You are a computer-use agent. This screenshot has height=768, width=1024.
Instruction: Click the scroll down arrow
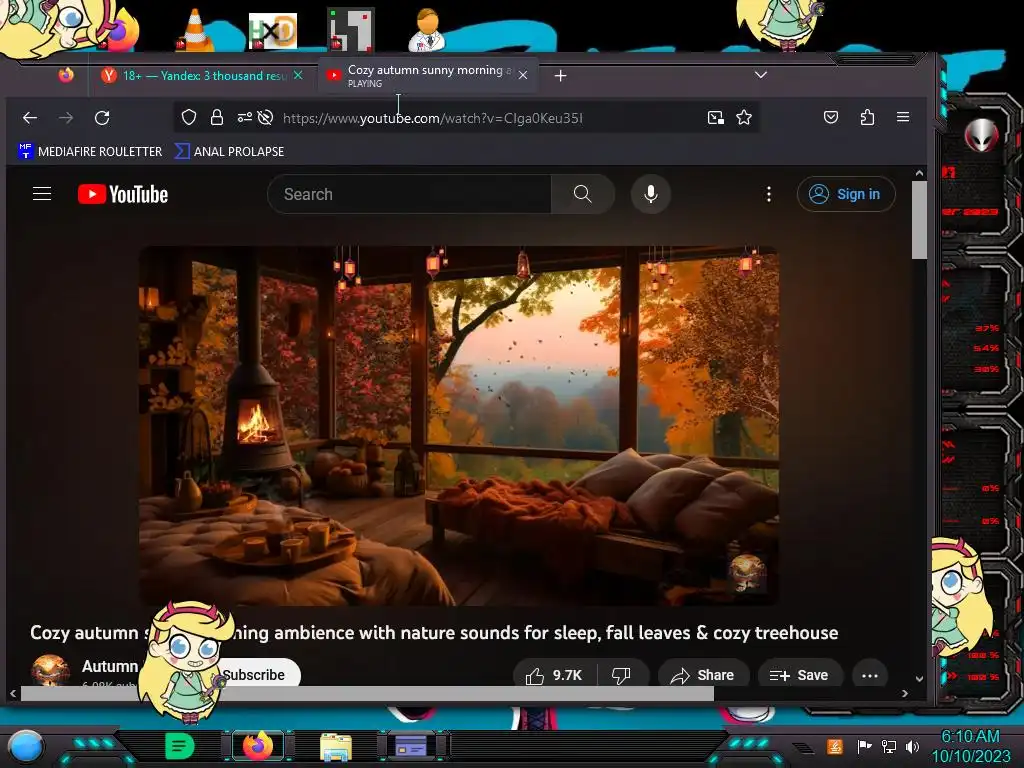click(x=920, y=679)
